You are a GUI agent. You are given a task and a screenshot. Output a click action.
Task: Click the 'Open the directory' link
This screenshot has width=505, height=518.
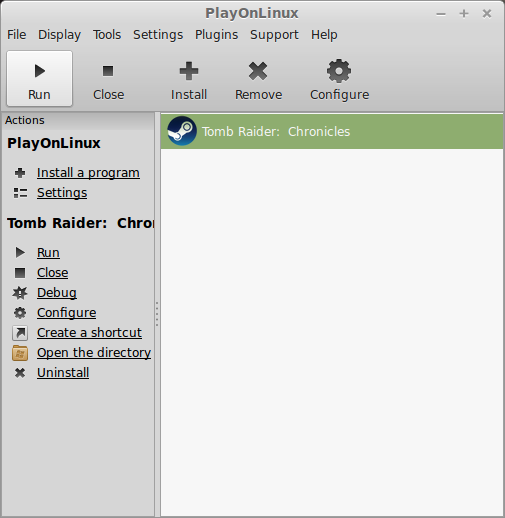(x=94, y=353)
